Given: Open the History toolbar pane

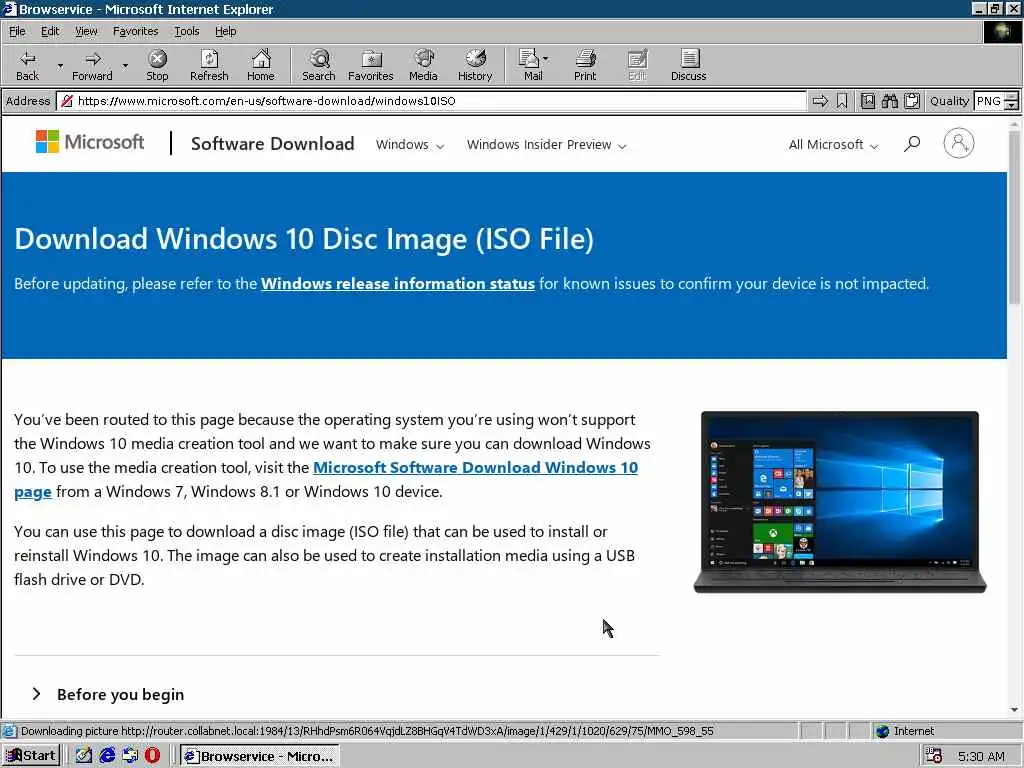Looking at the screenshot, I should click(475, 65).
